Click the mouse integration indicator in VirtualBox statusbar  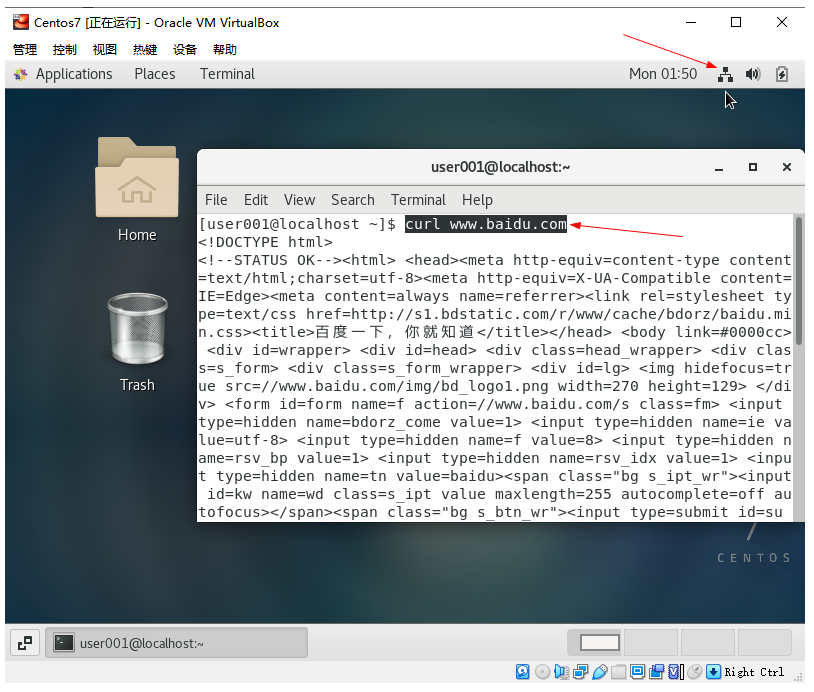coord(694,671)
